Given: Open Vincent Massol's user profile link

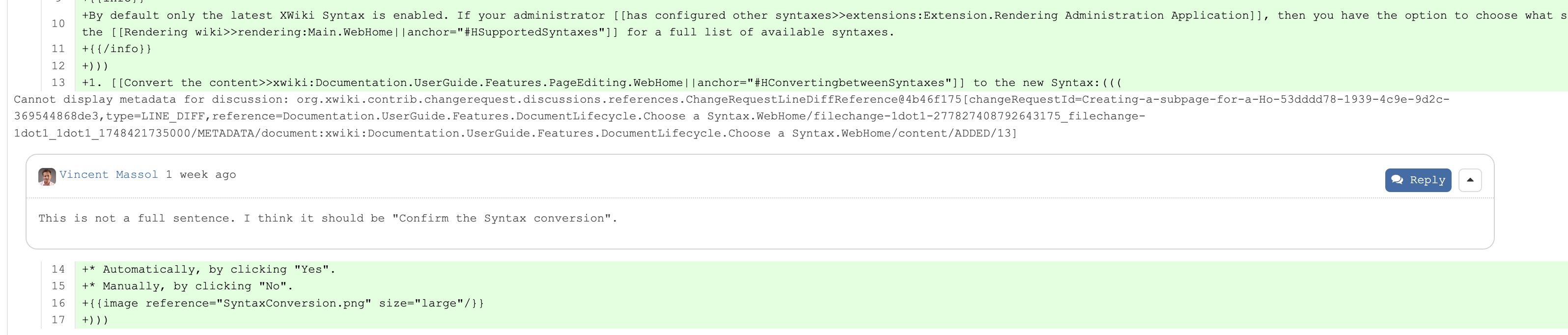Looking at the screenshot, I should click(109, 175).
